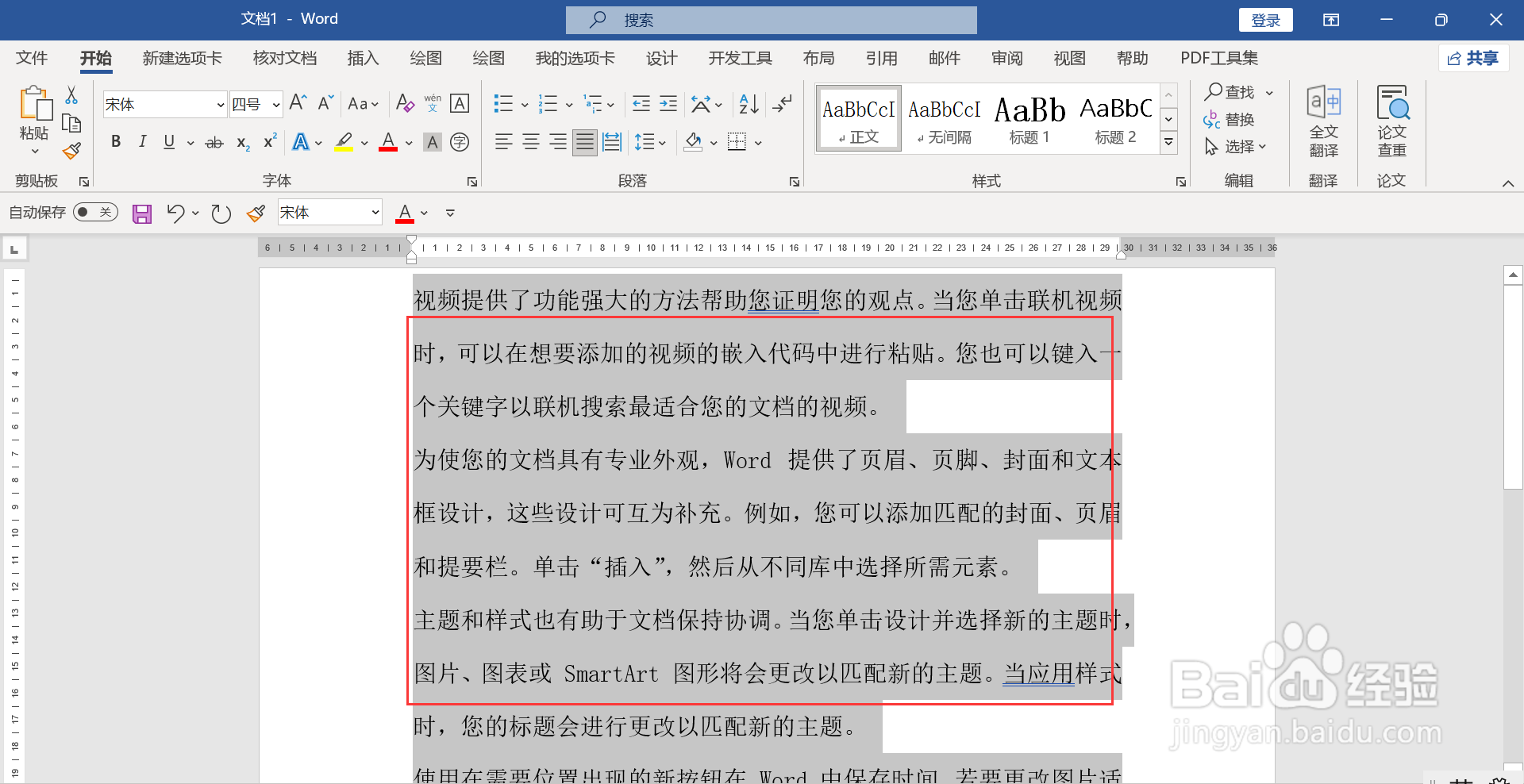The width and height of the screenshot is (1524, 784).
Task: Click the Format Painter brush in Clipboard group
Action: pyautogui.click(x=71, y=151)
